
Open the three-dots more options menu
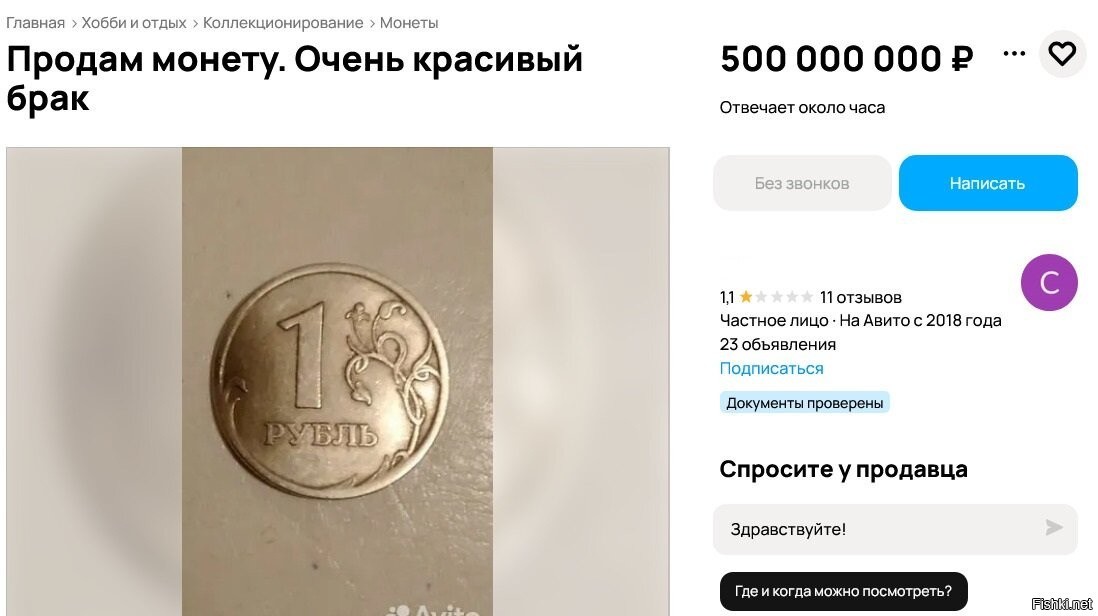click(x=1014, y=54)
